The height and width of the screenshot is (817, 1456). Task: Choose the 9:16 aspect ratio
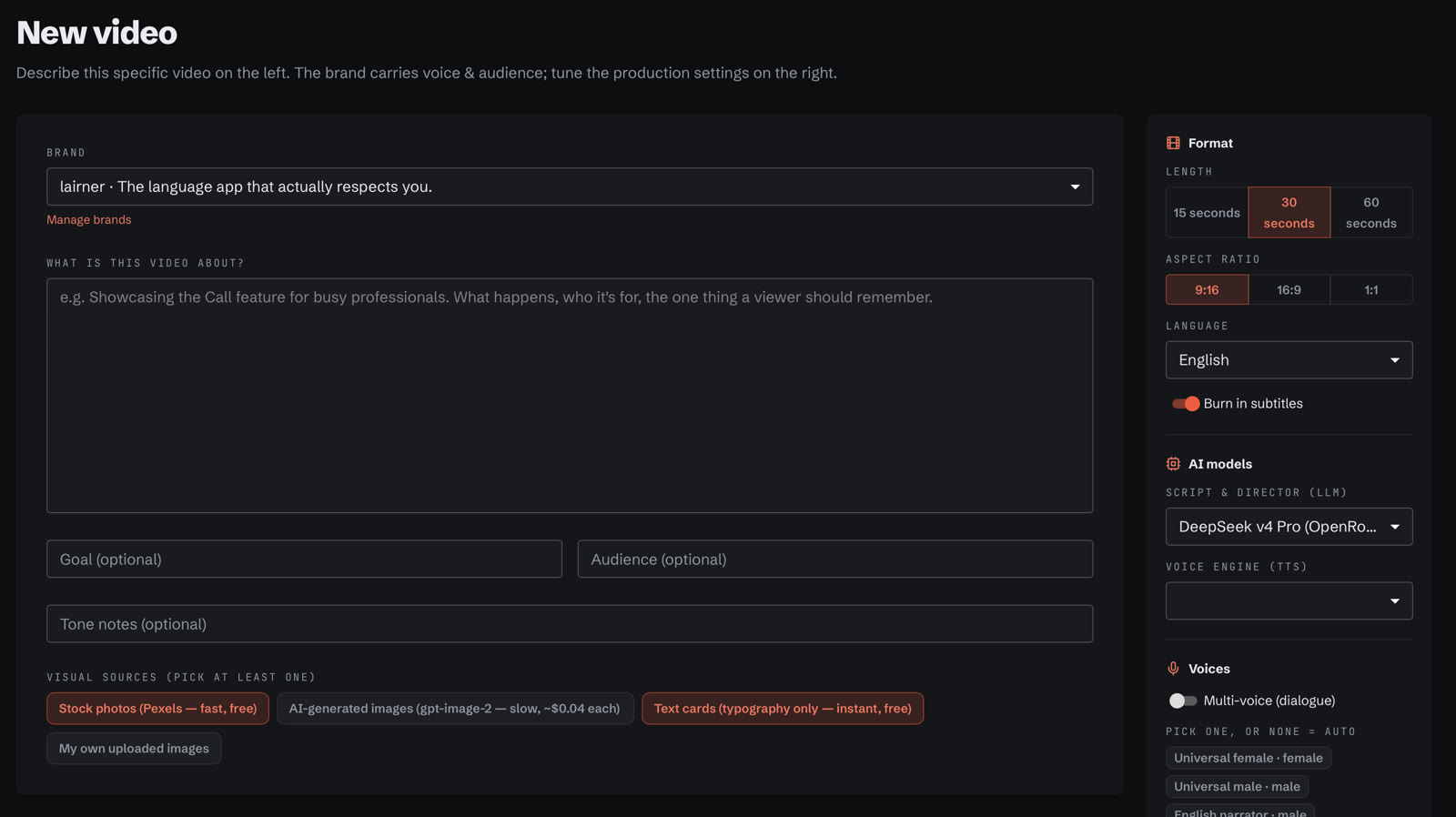[1207, 290]
